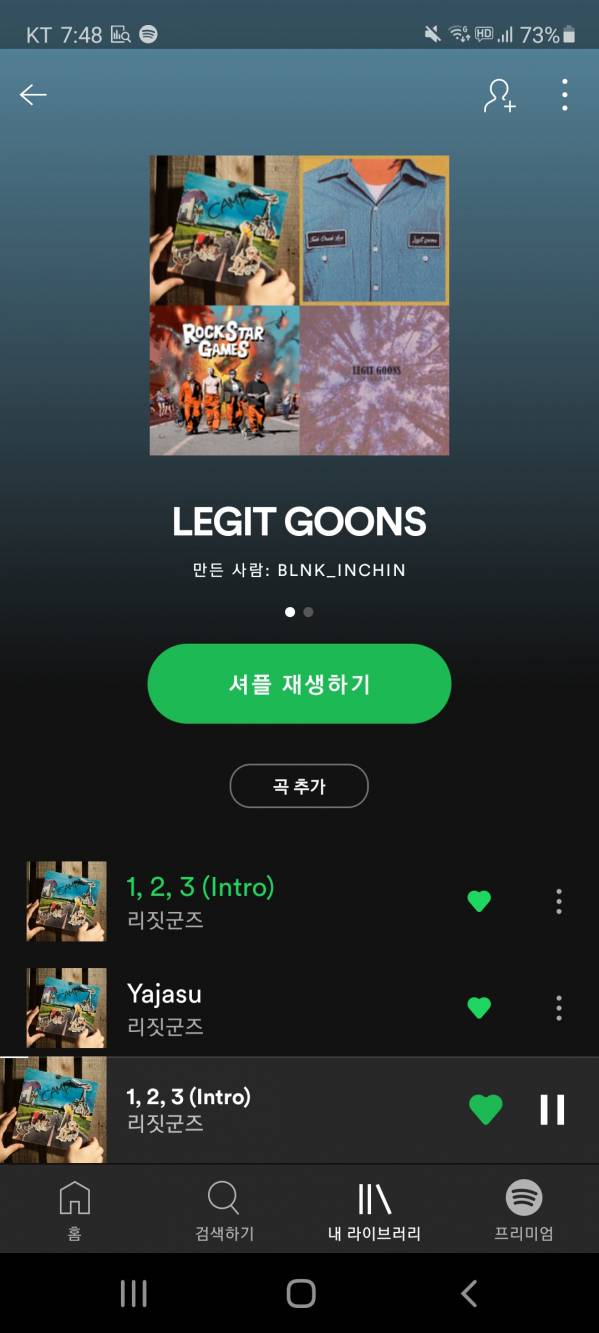Open more options for the Yajasu track
Viewport: 599px width, 1333px height.
559,1007
